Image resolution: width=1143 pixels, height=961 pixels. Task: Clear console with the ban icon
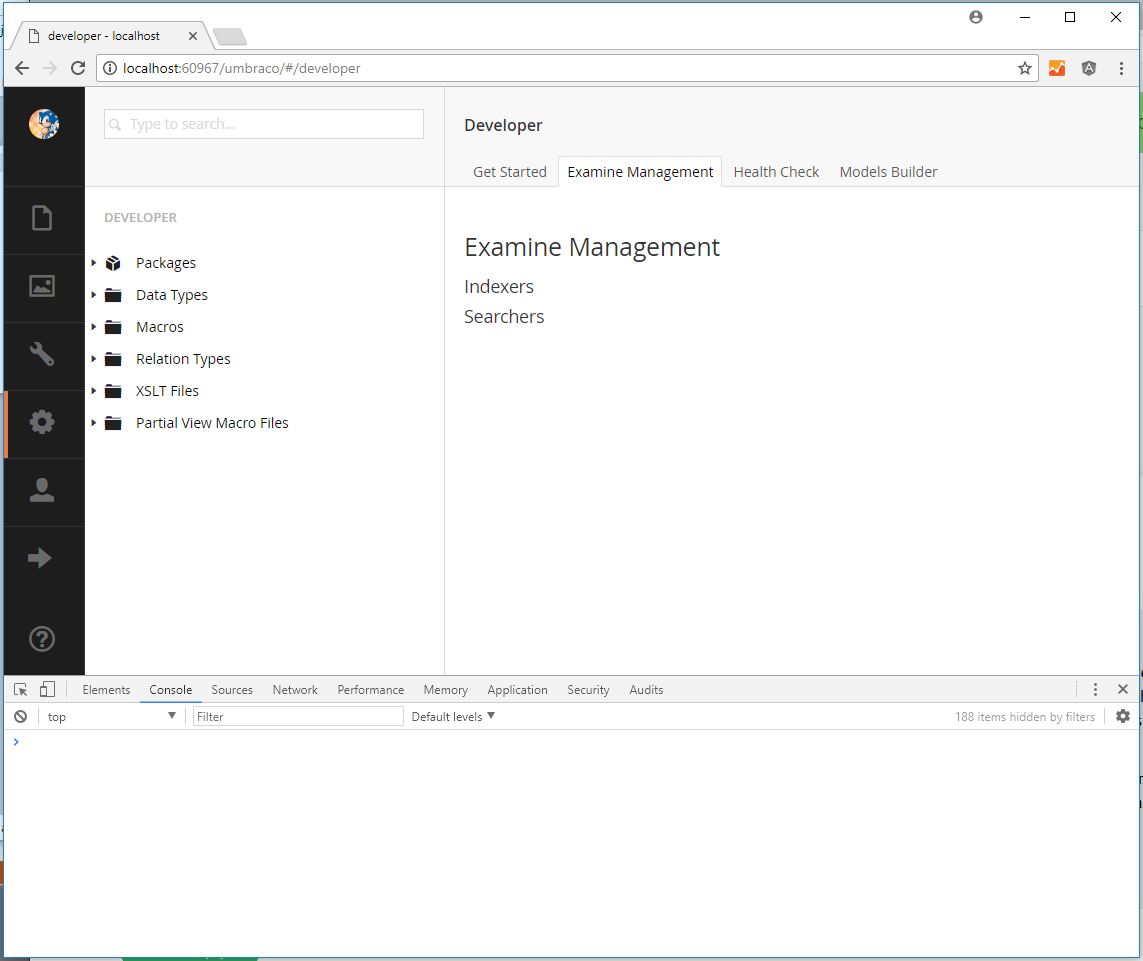click(x=20, y=717)
